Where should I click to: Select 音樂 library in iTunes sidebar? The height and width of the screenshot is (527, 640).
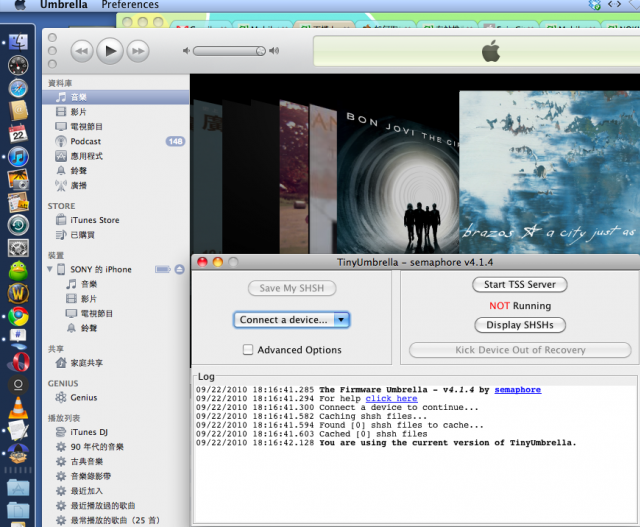[x=116, y=97]
